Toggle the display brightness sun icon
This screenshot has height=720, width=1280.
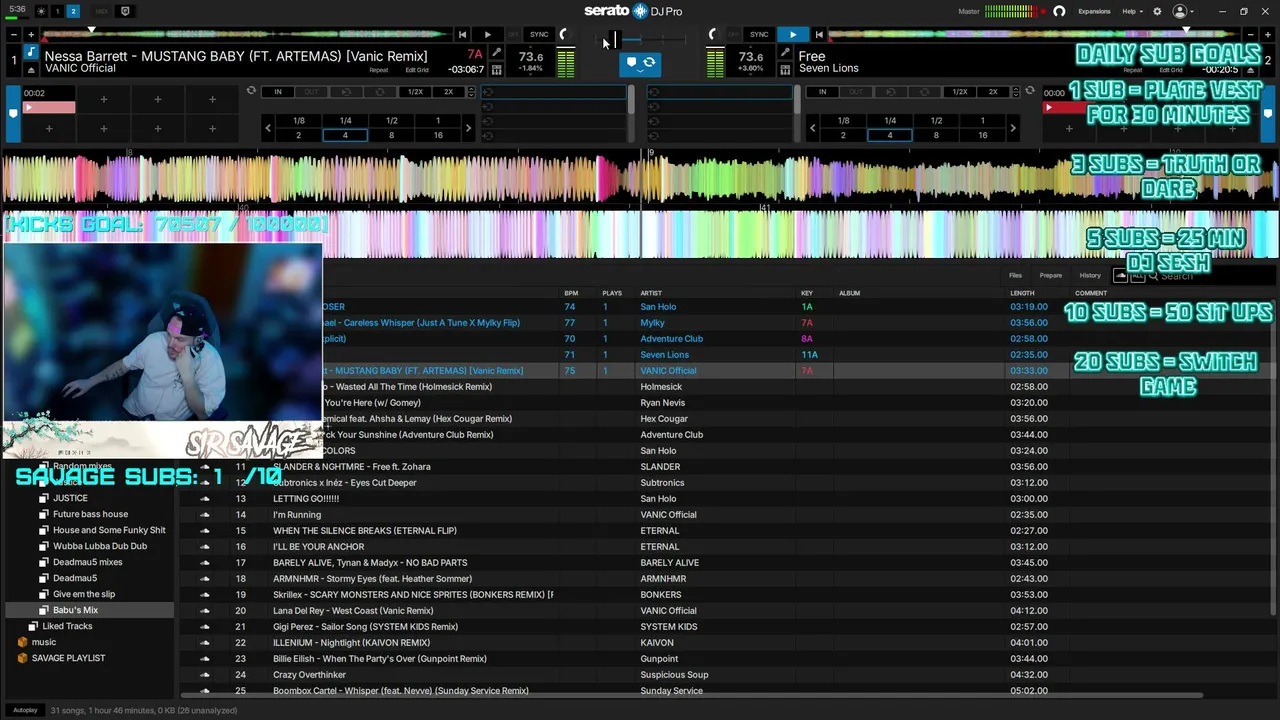tap(41, 11)
